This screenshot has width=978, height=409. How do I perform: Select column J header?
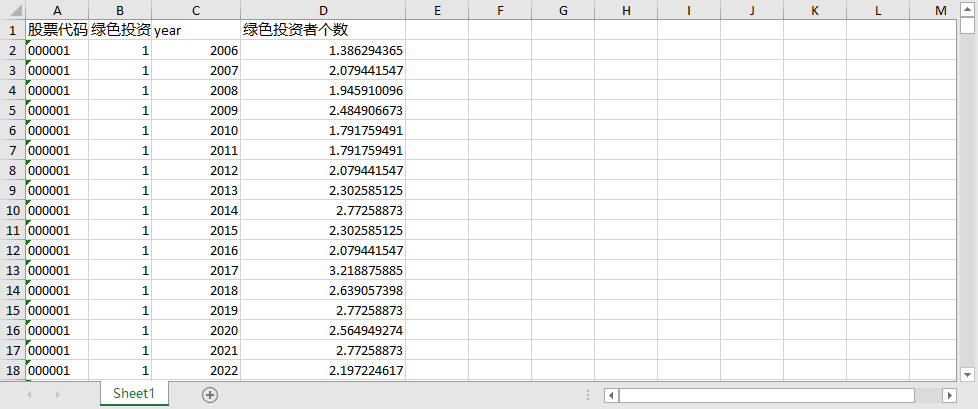752,10
